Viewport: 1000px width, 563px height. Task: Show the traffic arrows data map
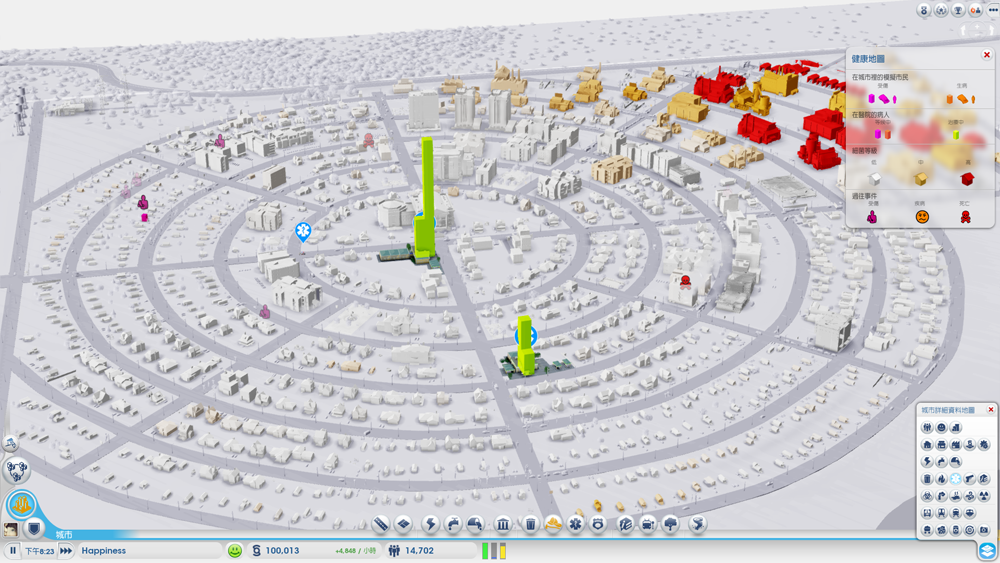(x=941, y=495)
